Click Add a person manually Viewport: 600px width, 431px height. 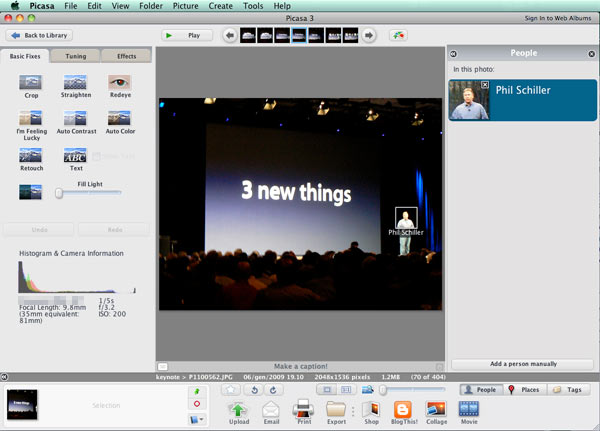523,364
